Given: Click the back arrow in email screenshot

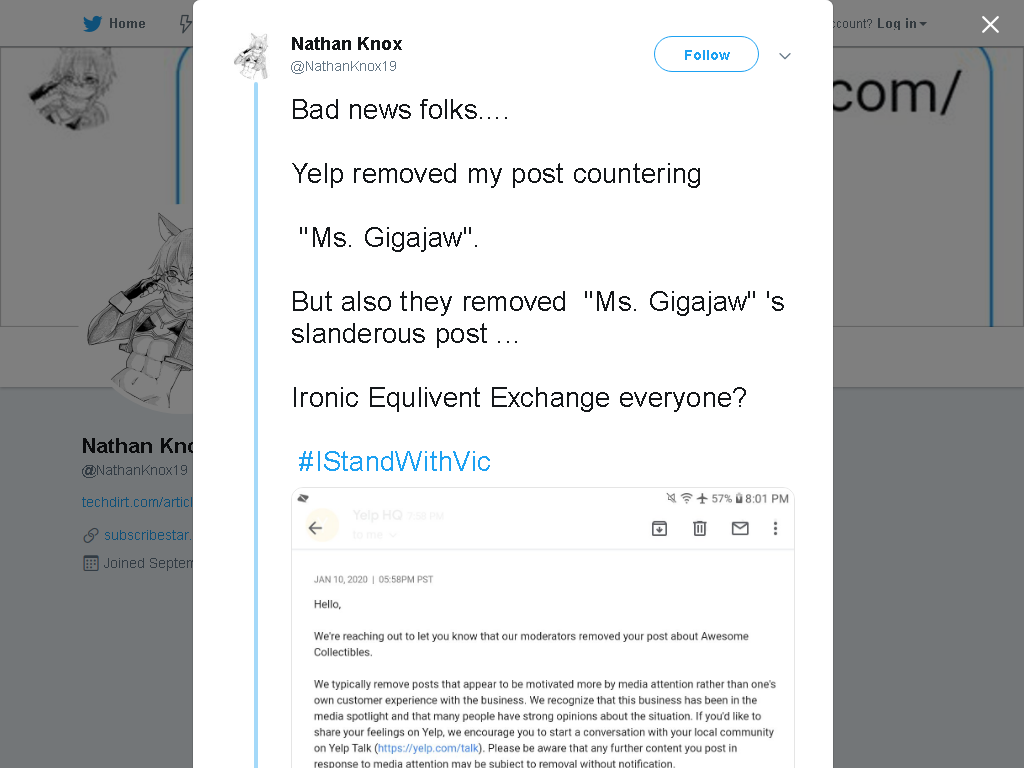Looking at the screenshot, I should tap(315, 528).
